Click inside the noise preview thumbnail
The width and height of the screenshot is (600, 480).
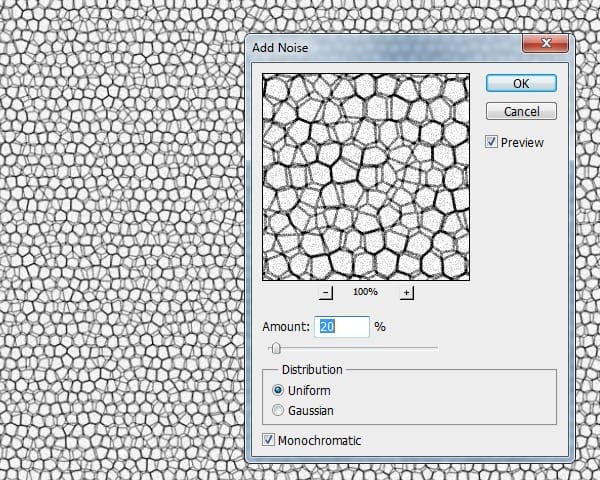tap(365, 177)
